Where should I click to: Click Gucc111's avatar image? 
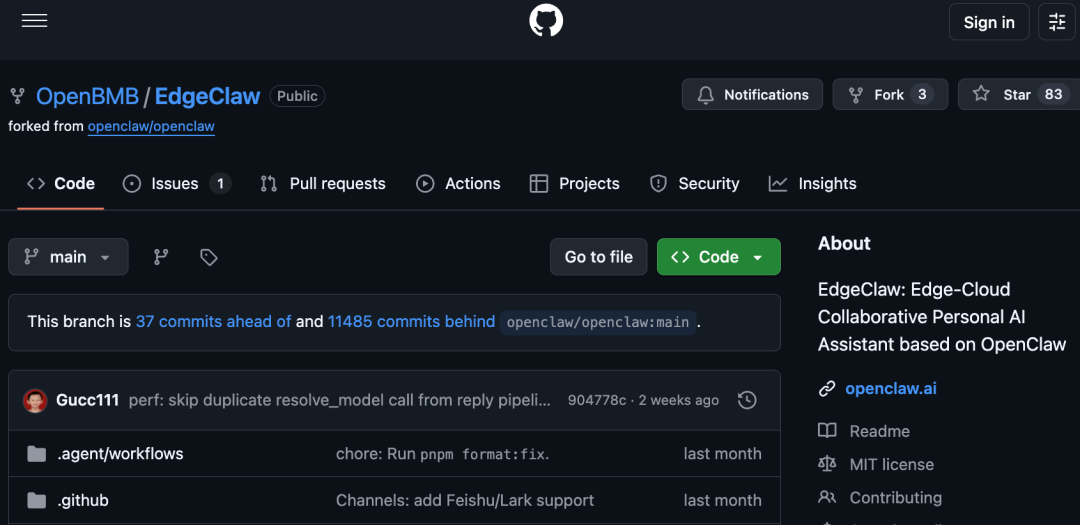pyautogui.click(x=36, y=400)
